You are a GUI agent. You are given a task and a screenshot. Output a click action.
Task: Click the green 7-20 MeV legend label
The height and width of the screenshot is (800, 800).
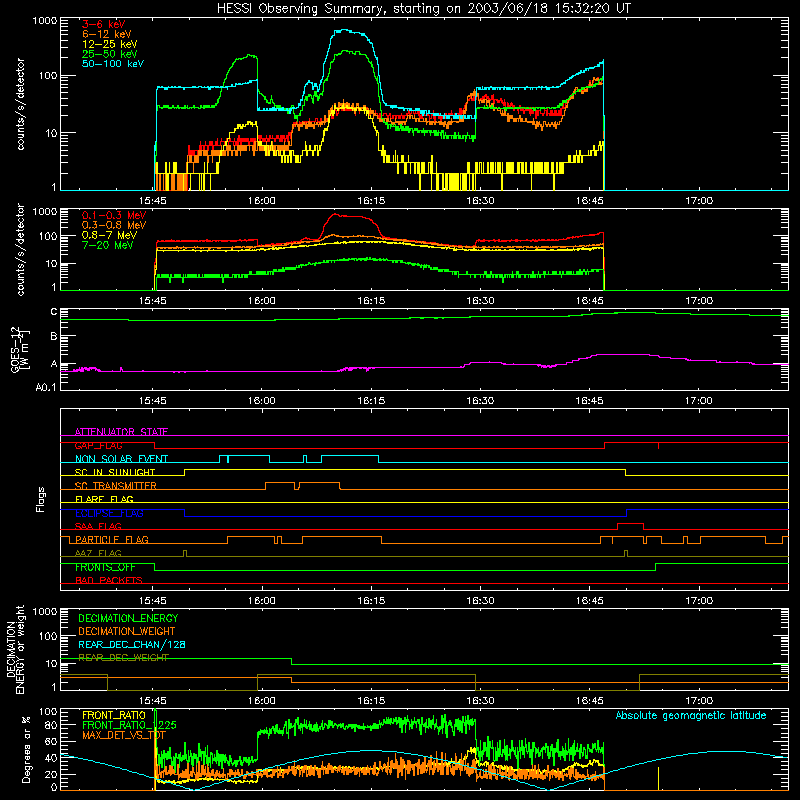[x=107, y=245]
